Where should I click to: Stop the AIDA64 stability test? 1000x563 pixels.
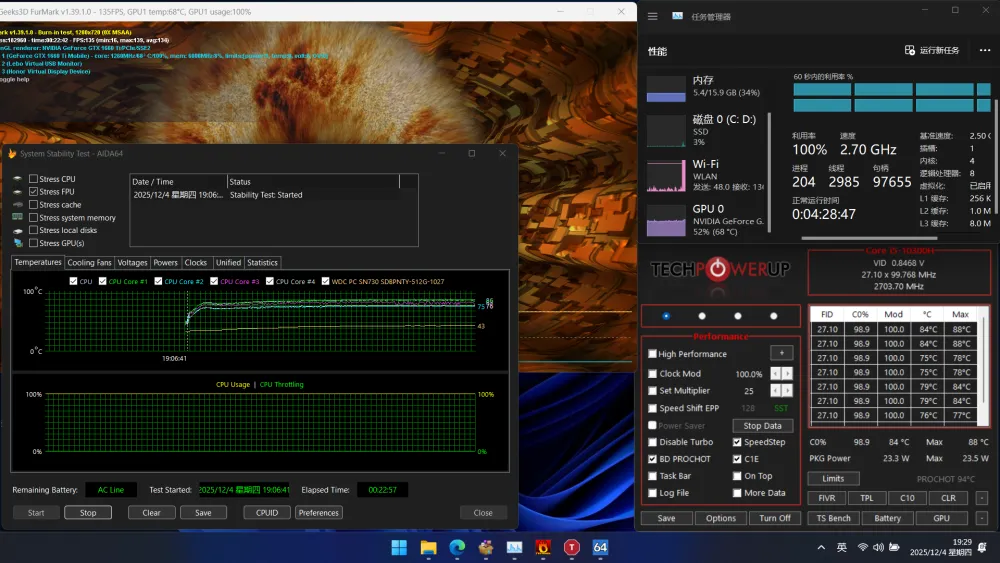[88, 513]
